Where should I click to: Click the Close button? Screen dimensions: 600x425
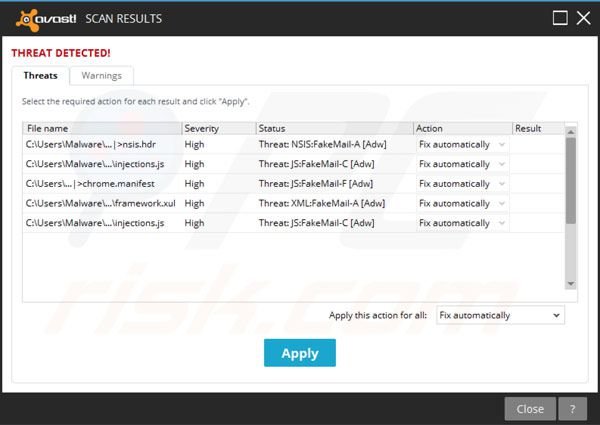530,409
